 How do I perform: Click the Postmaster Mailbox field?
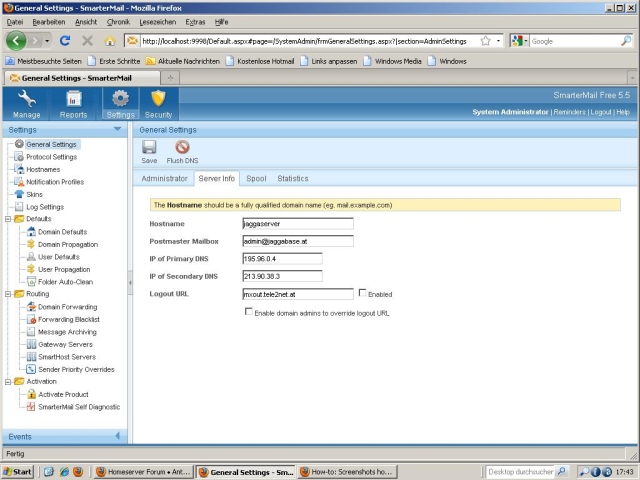point(298,241)
